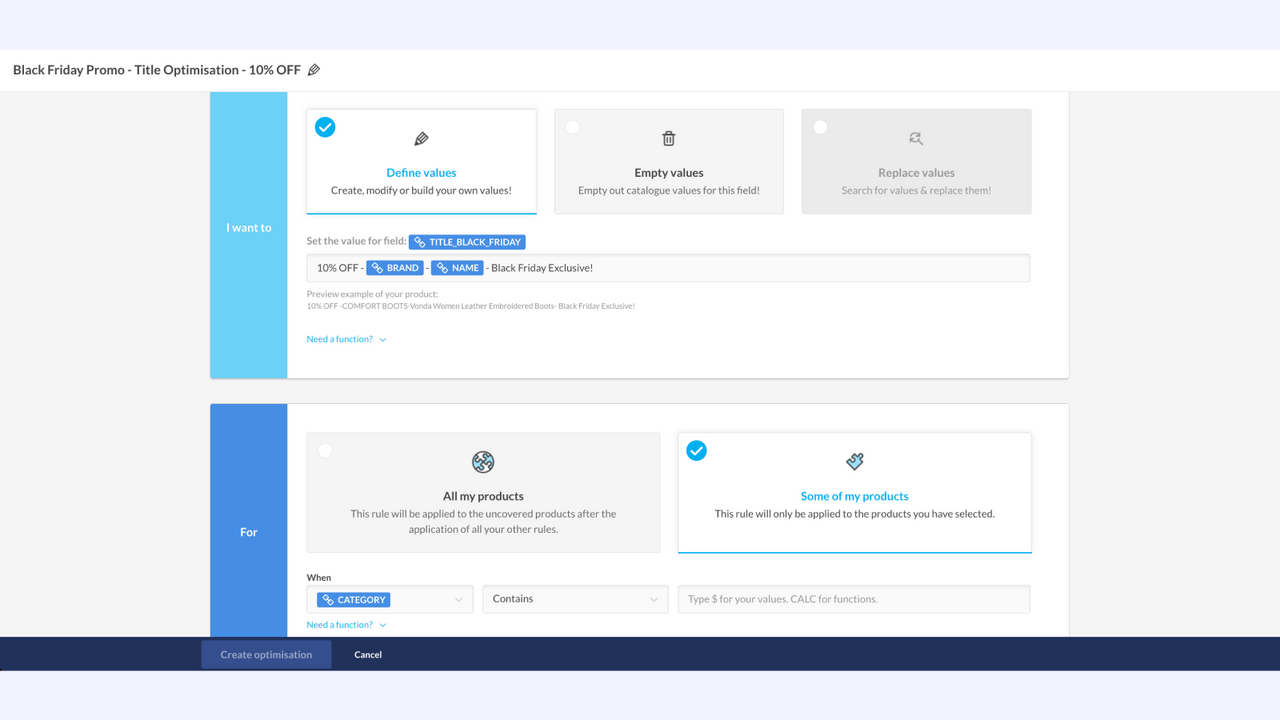The height and width of the screenshot is (720, 1280).
Task: Click the pencil icon on Define values card
Action: 421,138
